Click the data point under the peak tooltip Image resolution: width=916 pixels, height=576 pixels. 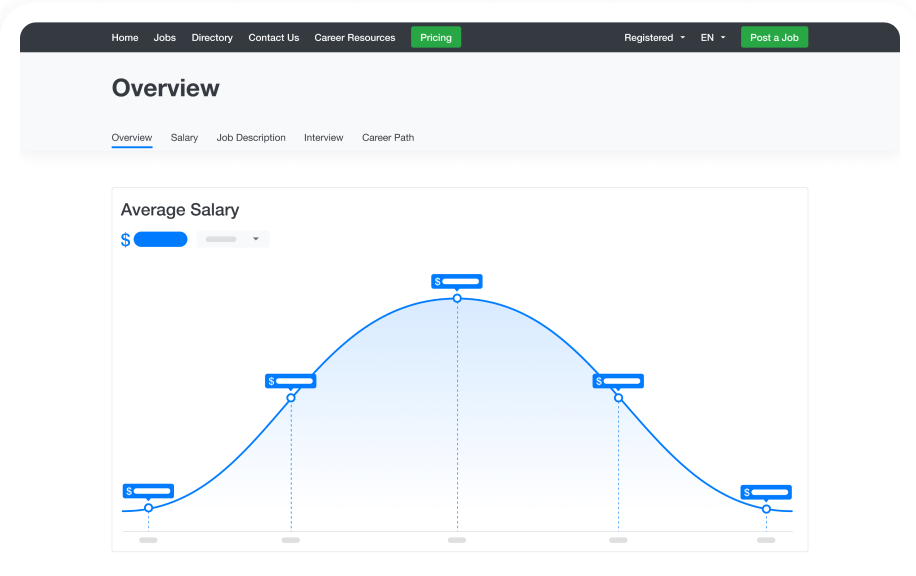tap(457, 297)
